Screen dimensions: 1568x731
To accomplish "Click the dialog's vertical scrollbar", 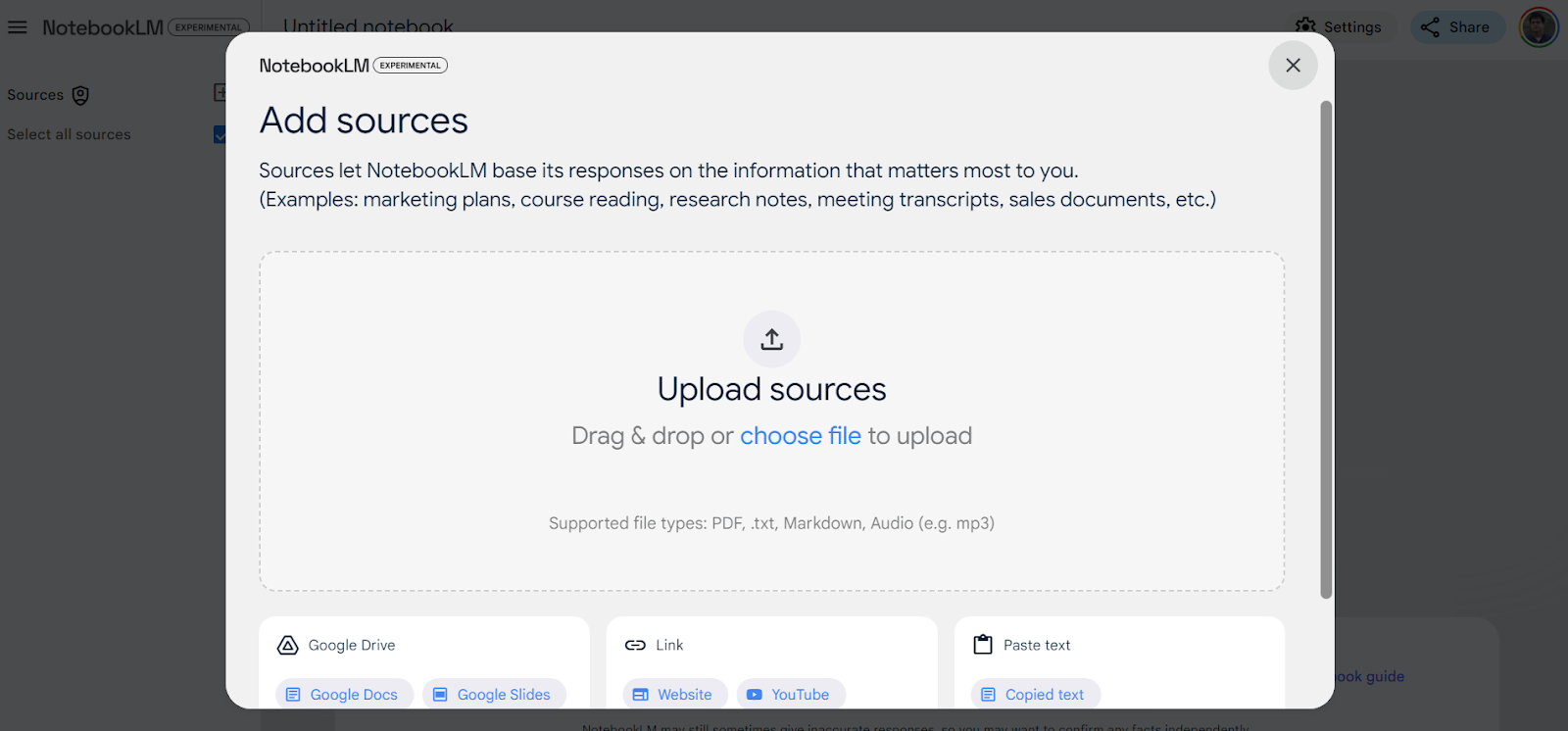I will pos(1326,349).
